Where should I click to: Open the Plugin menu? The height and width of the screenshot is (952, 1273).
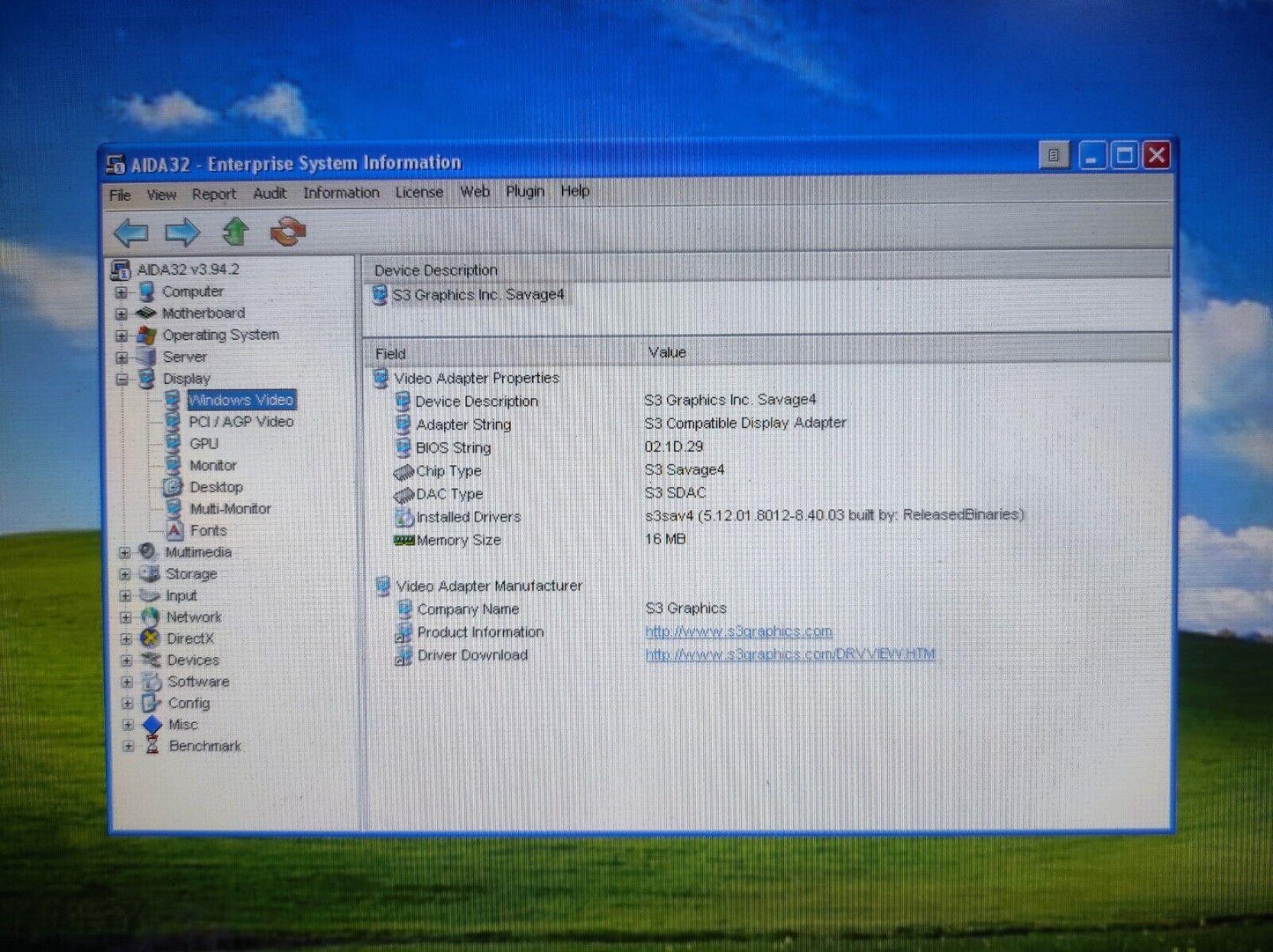[x=524, y=191]
